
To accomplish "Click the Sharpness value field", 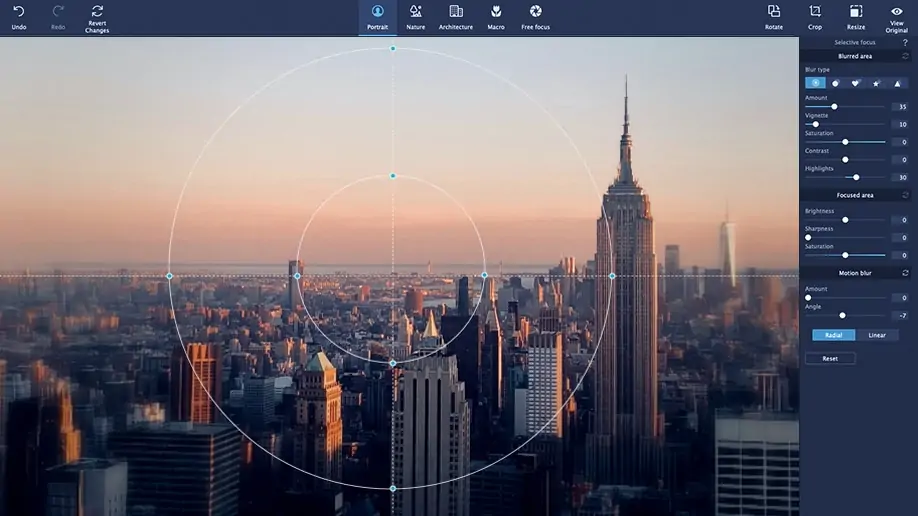I will pyautogui.click(x=900, y=237).
